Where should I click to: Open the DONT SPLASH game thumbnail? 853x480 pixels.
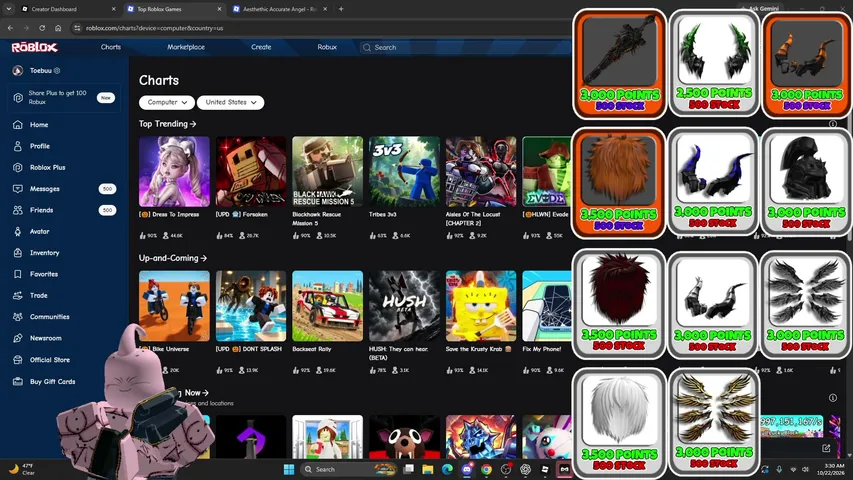[251, 306]
